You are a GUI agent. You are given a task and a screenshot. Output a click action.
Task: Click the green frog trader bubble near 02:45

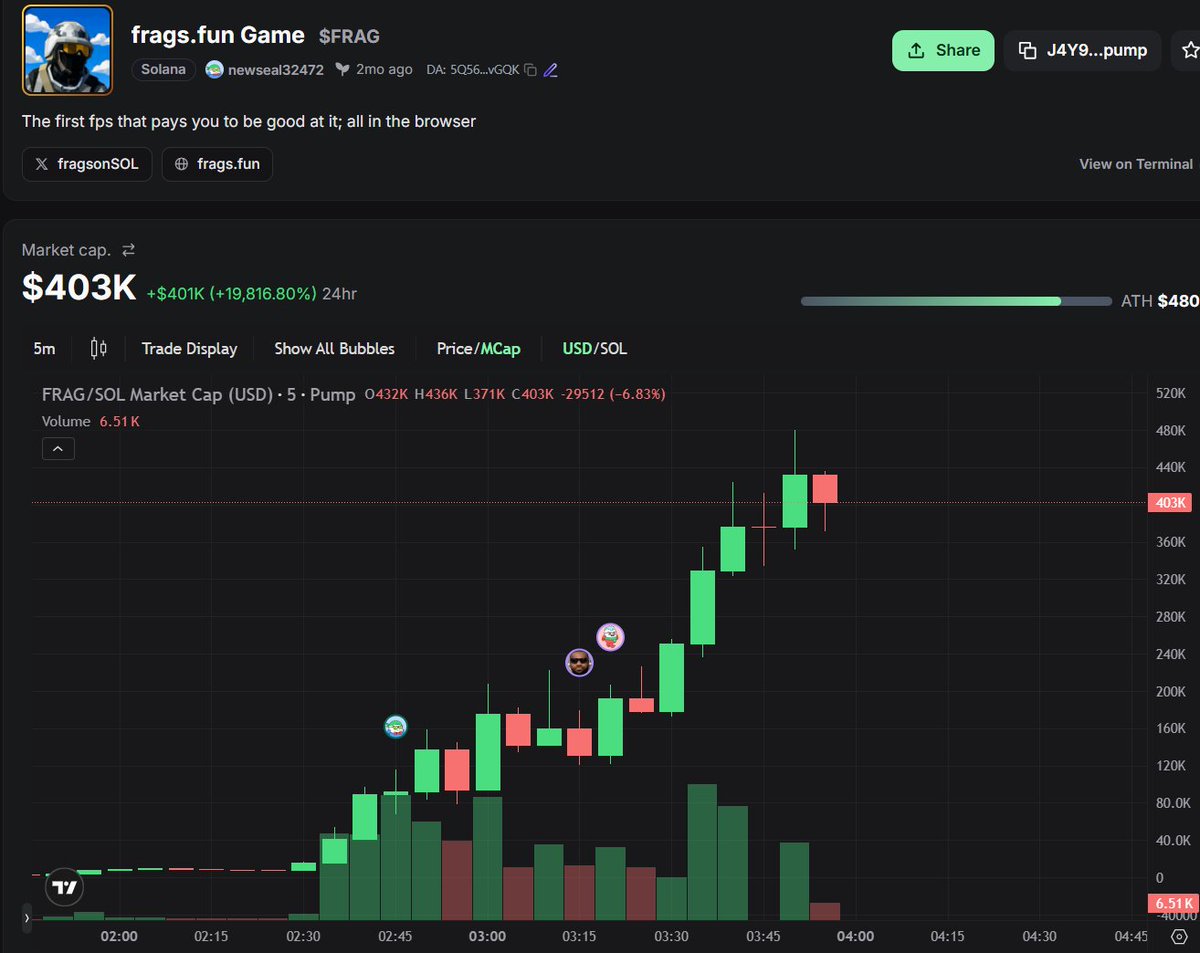[396, 727]
